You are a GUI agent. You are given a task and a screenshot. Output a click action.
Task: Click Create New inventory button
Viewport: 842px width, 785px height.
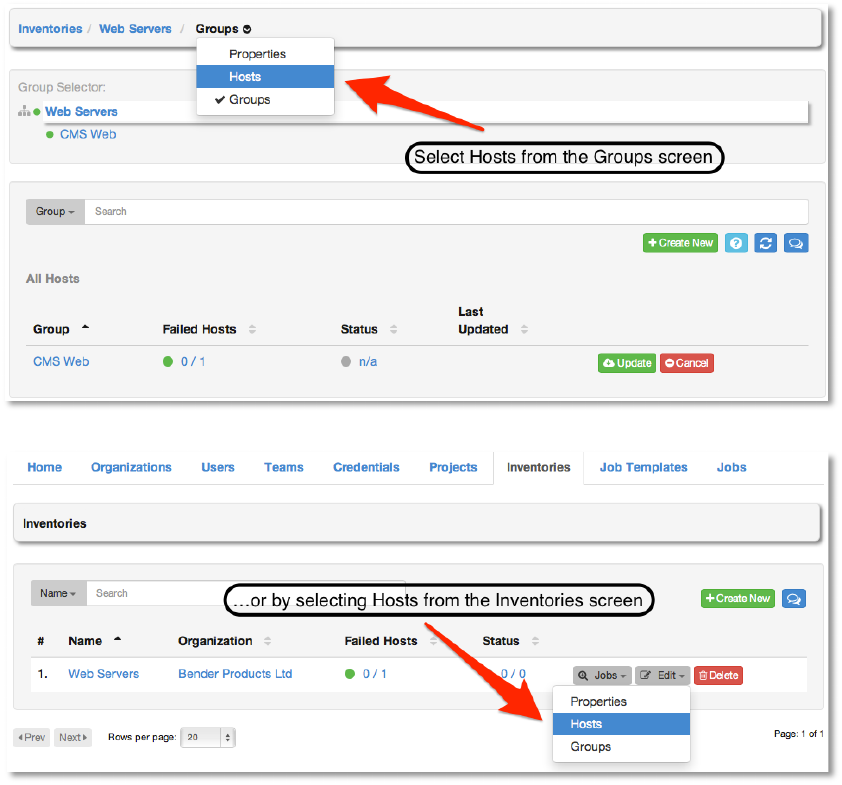tap(738, 599)
